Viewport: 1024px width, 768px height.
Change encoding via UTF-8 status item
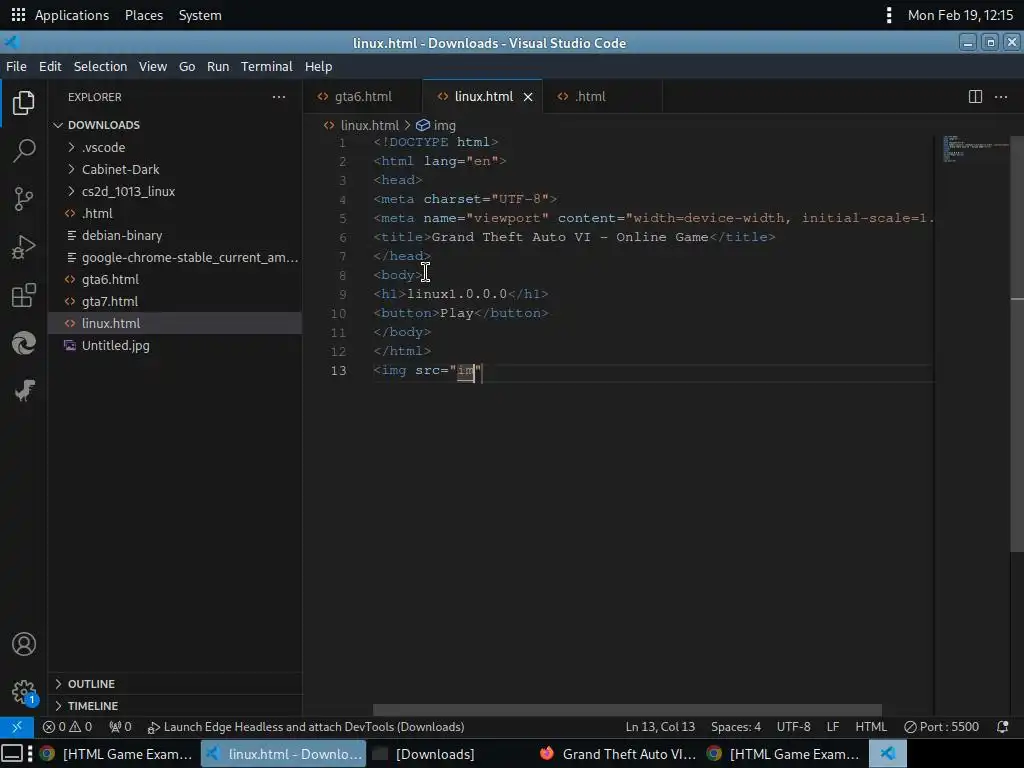(793, 727)
